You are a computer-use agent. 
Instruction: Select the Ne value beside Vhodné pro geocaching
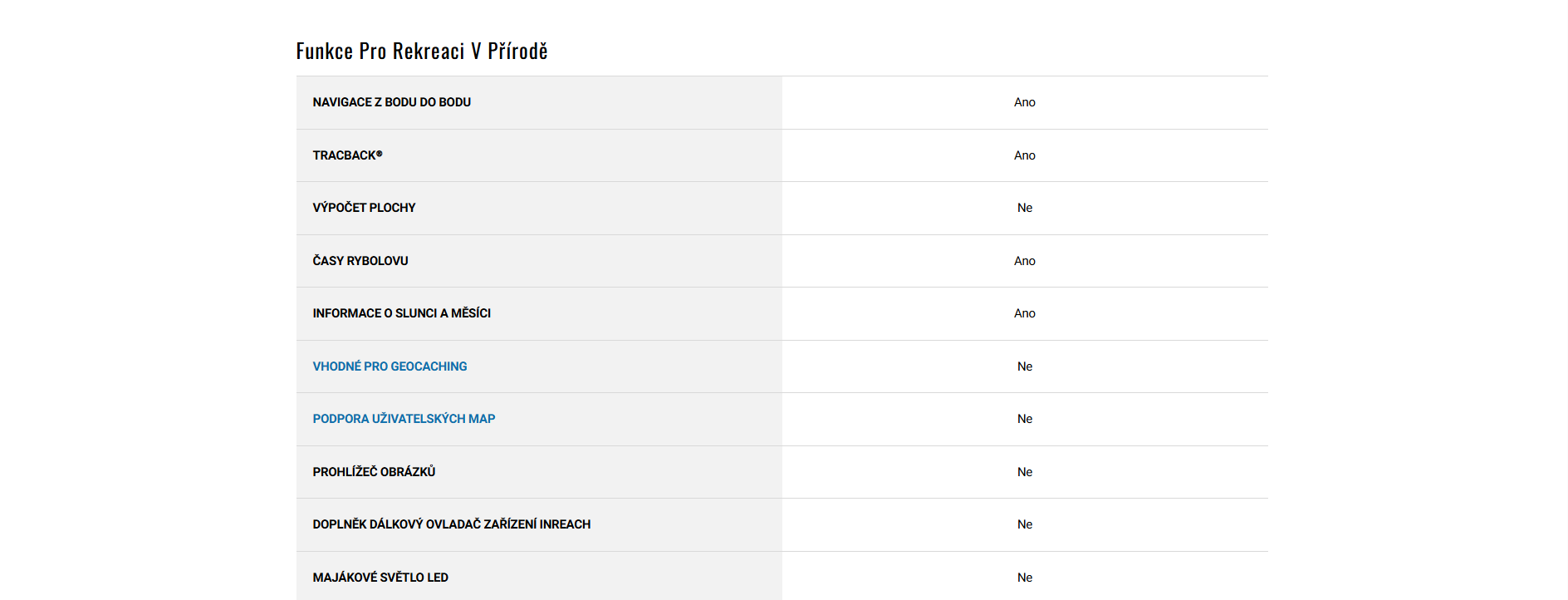[1025, 366]
